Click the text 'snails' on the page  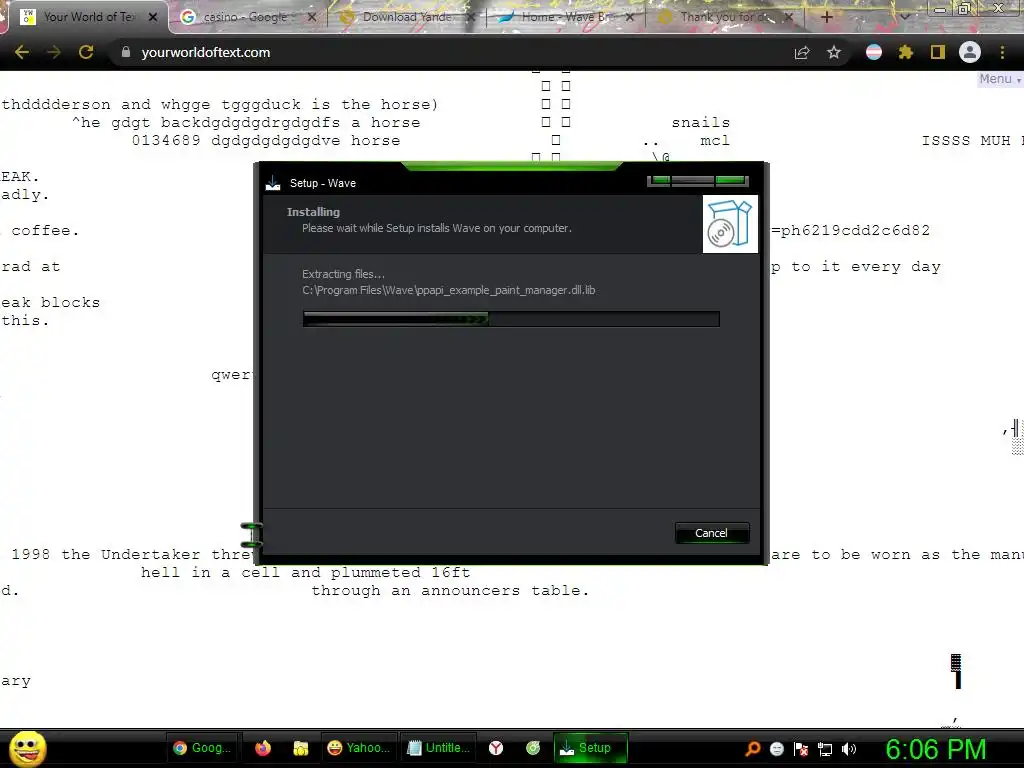[701, 122]
